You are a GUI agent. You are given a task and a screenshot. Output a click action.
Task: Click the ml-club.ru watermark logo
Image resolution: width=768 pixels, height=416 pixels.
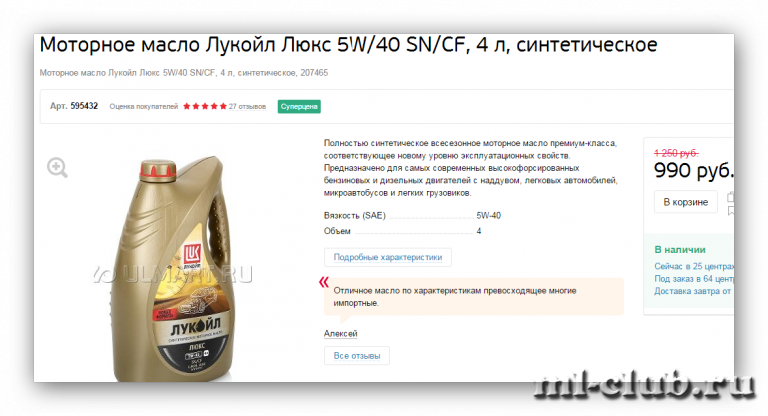644,386
